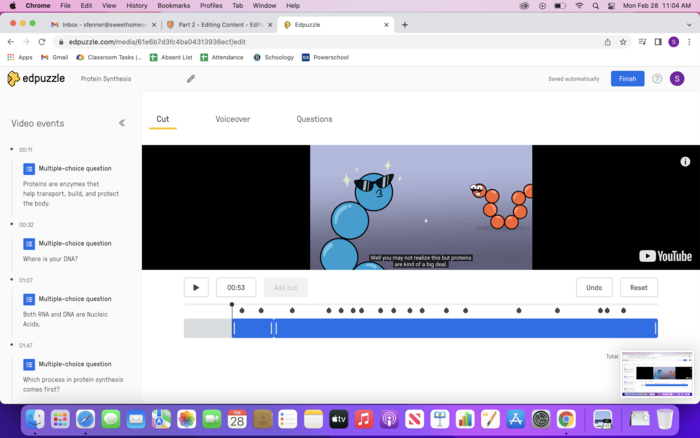This screenshot has width=700, height=438.
Task: Click the Finish button
Action: point(627,79)
